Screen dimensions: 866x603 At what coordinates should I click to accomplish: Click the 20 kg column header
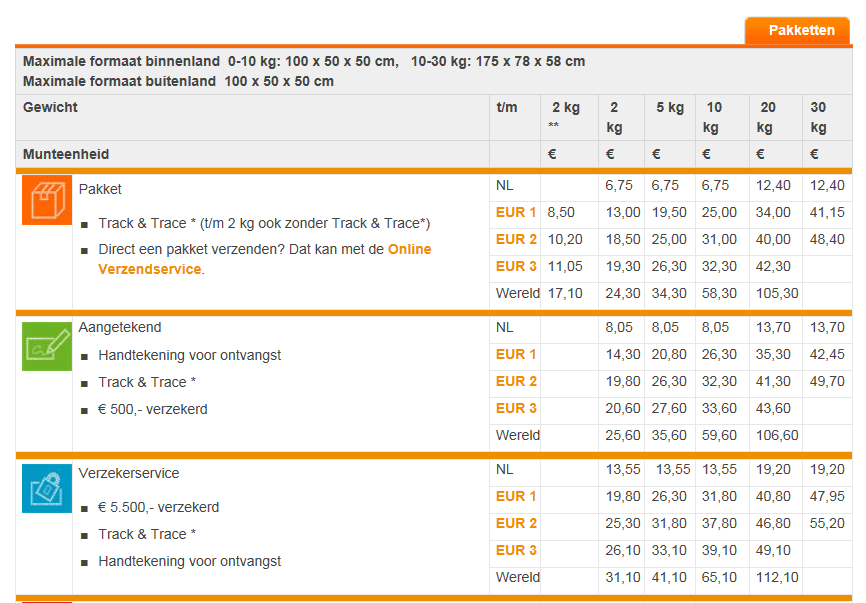pos(775,117)
